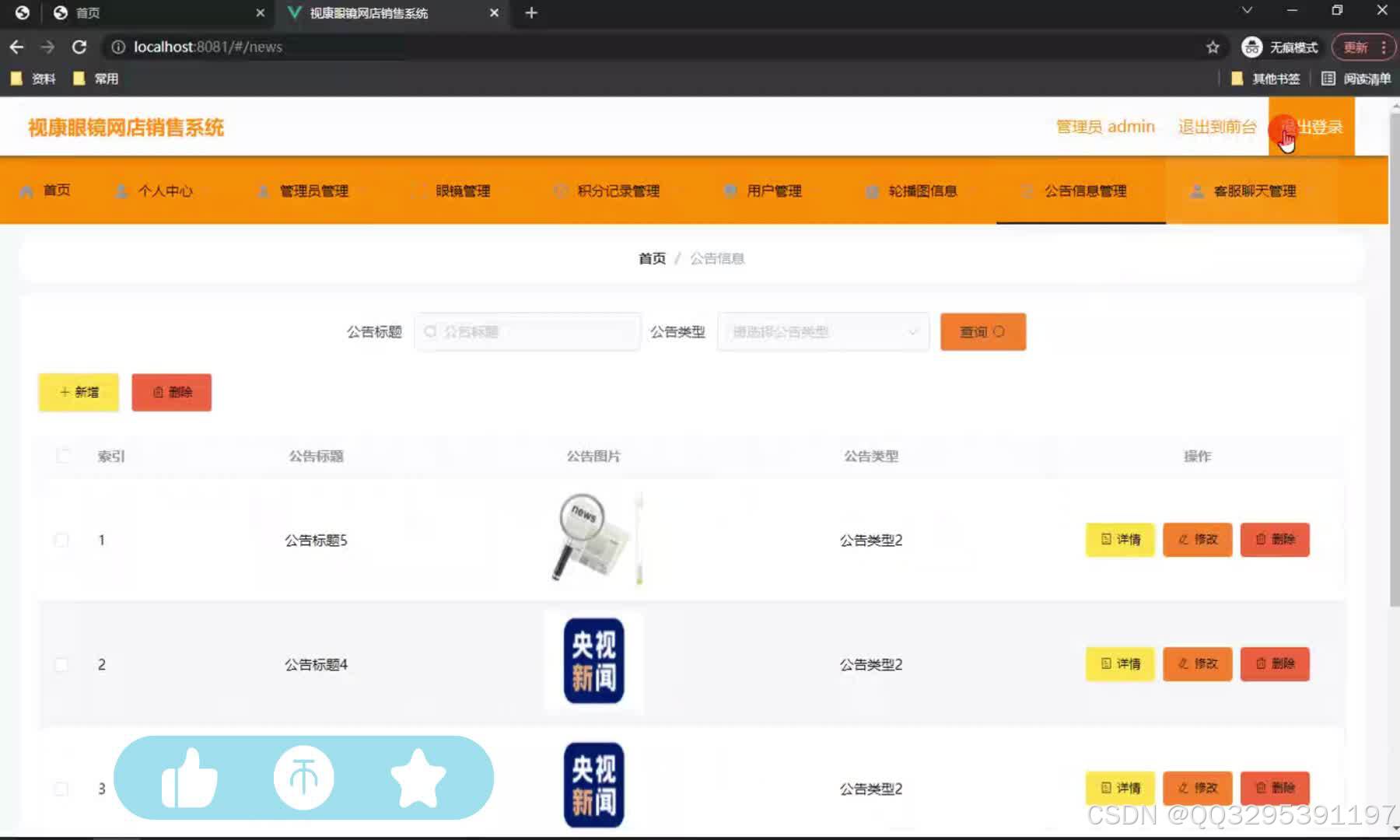Click the red 删除 bulk delete button
The image size is (1400, 840).
(x=172, y=392)
